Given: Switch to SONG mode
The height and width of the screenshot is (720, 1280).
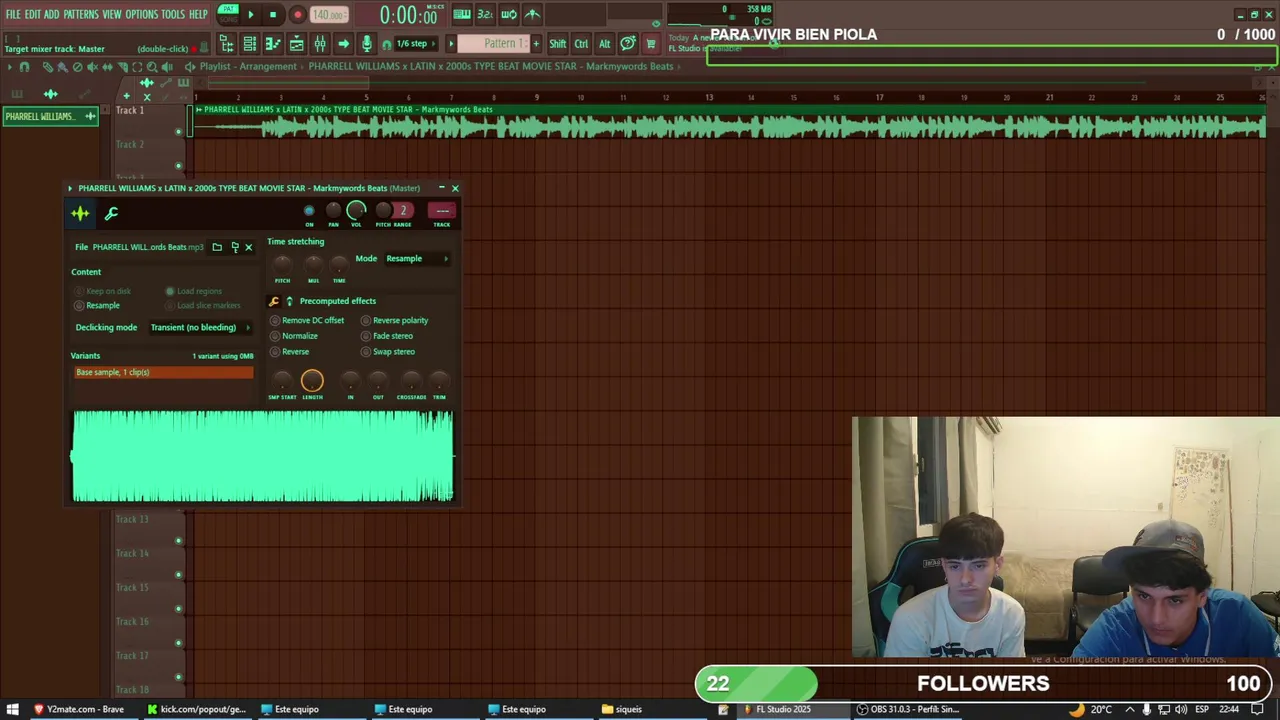Looking at the screenshot, I should pos(229,20).
